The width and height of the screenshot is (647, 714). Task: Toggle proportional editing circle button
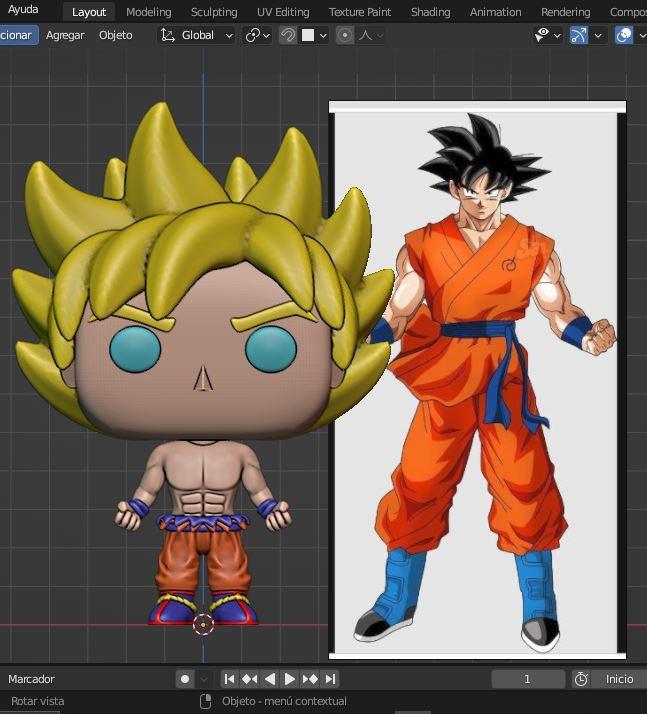345,35
